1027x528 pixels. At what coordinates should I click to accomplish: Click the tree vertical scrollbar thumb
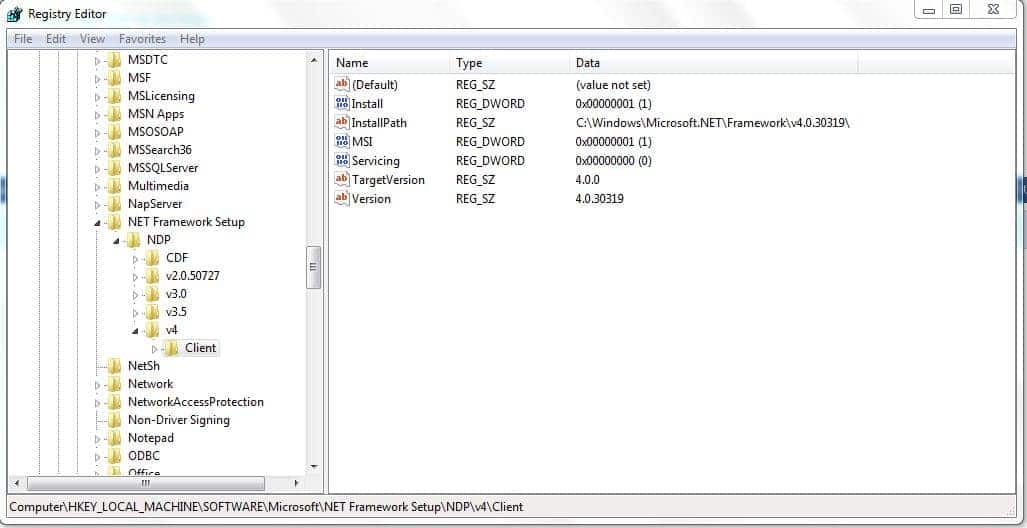pos(314,267)
